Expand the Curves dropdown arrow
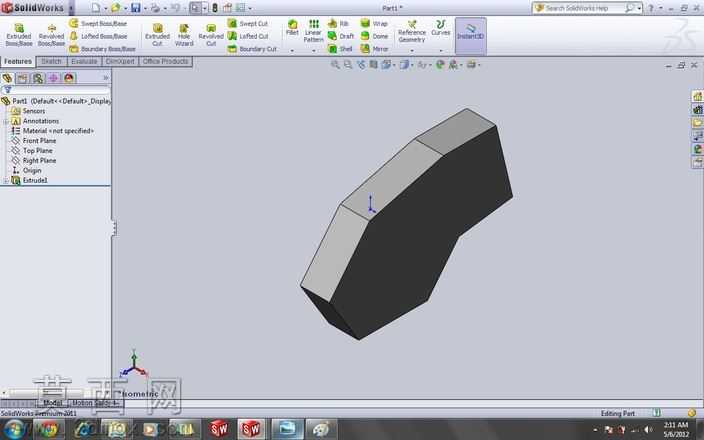 click(x=440, y=50)
